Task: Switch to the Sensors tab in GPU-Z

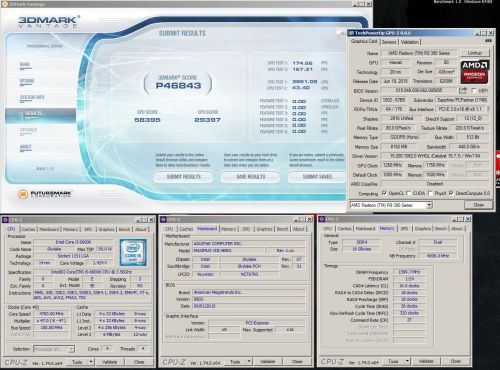Action: pos(389,42)
